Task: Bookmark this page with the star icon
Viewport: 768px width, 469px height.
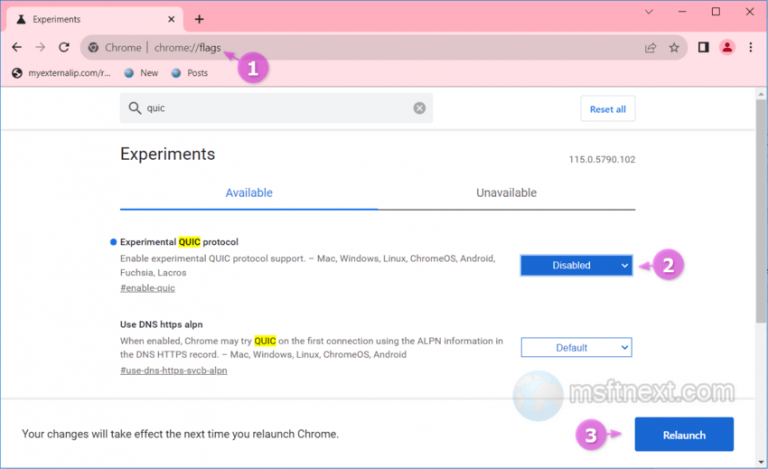Action: [674, 47]
